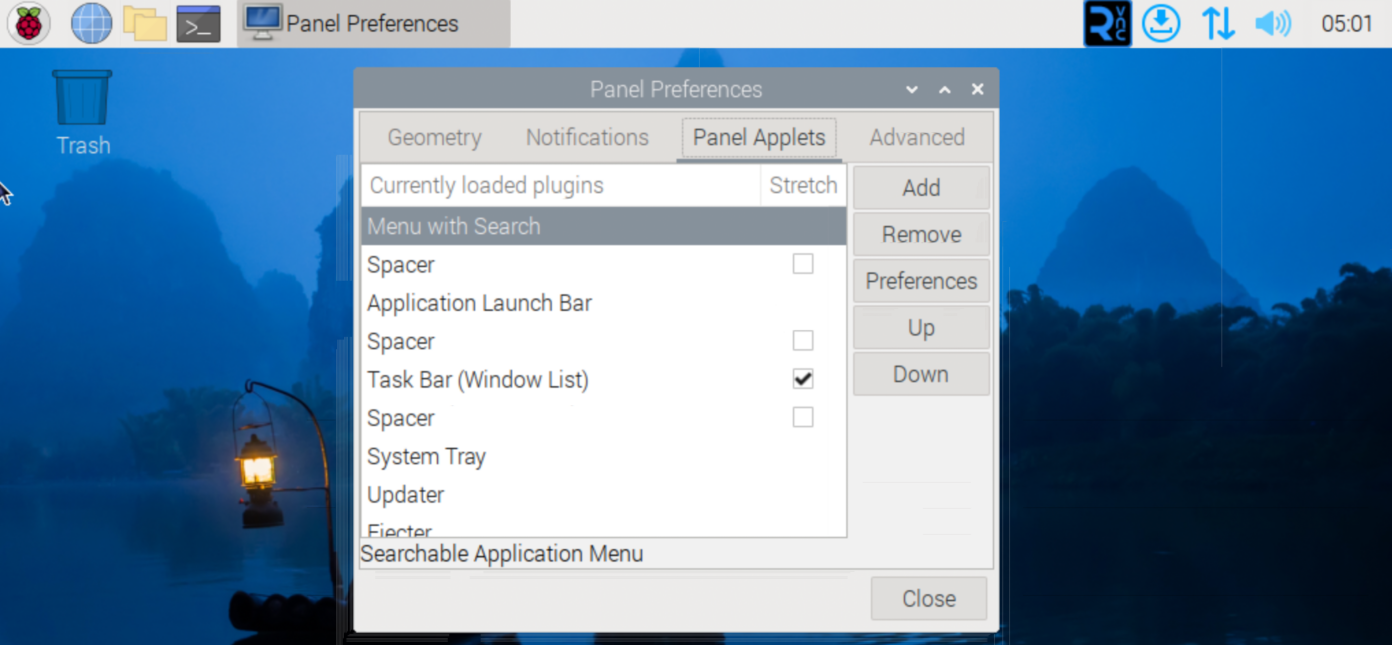Click the Panel Preferences taskbar entry
Viewport: 1392px width, 645px height.
(373, 23)
